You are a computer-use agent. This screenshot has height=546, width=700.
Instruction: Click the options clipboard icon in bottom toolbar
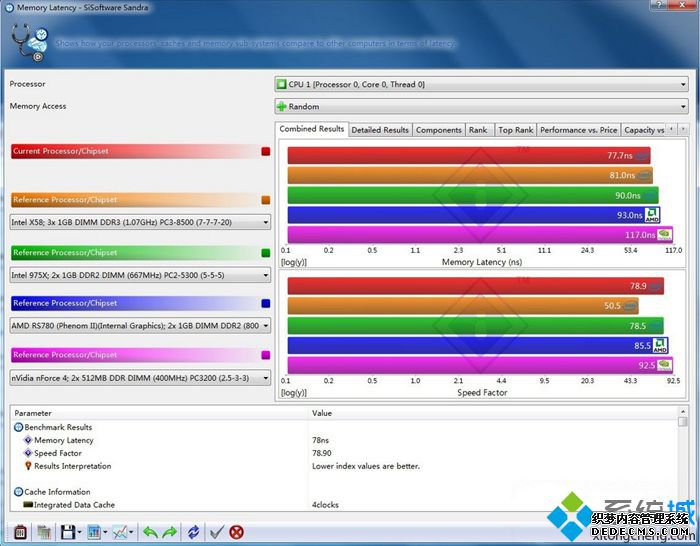20,532
